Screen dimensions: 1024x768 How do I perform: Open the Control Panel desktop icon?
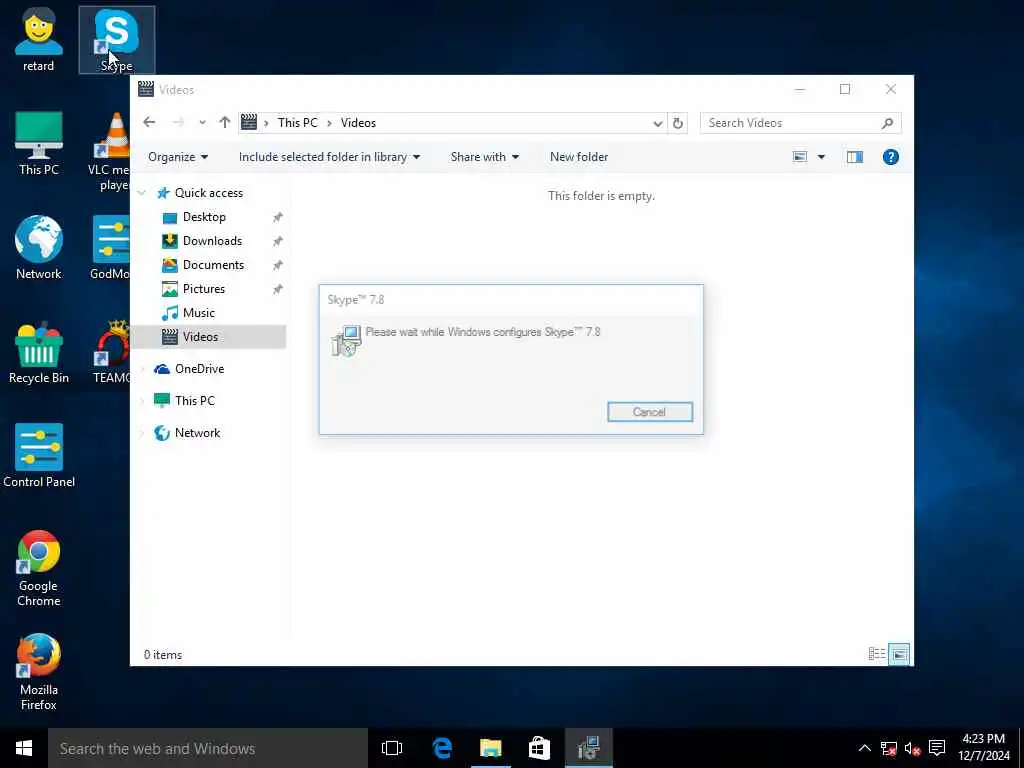tap(39, 456)
